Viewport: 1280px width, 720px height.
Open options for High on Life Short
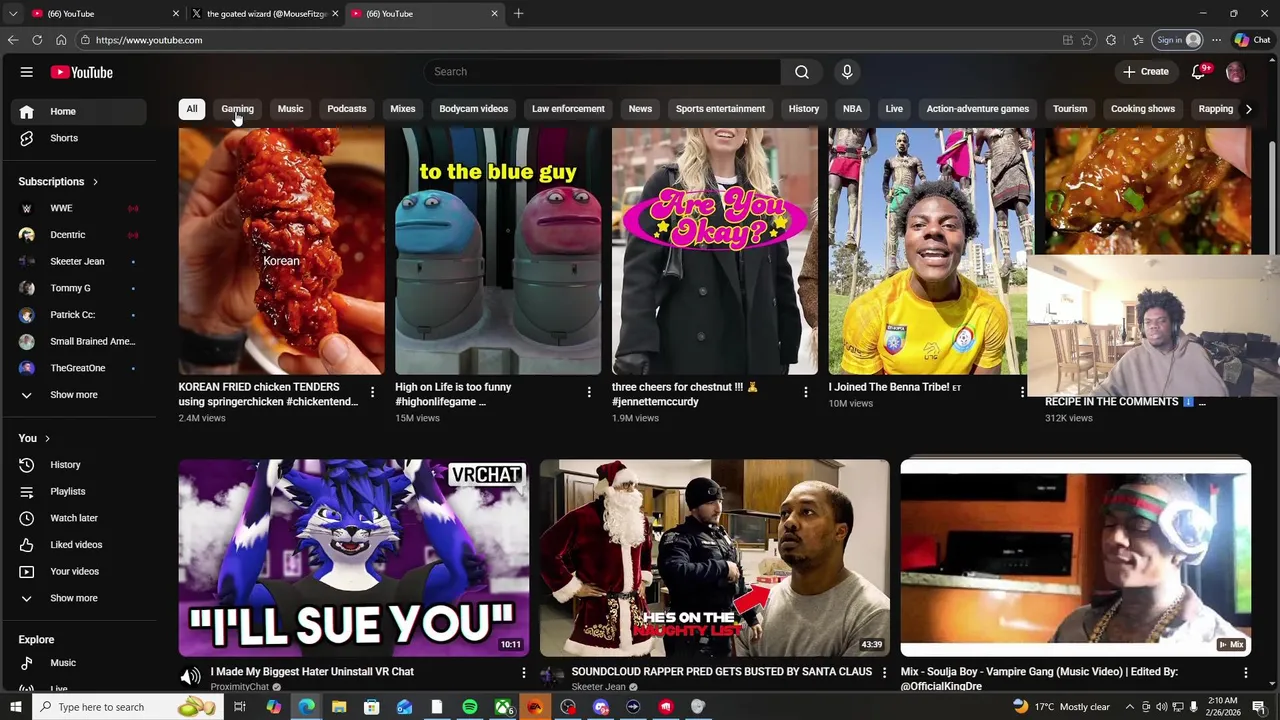pos(589,392)
